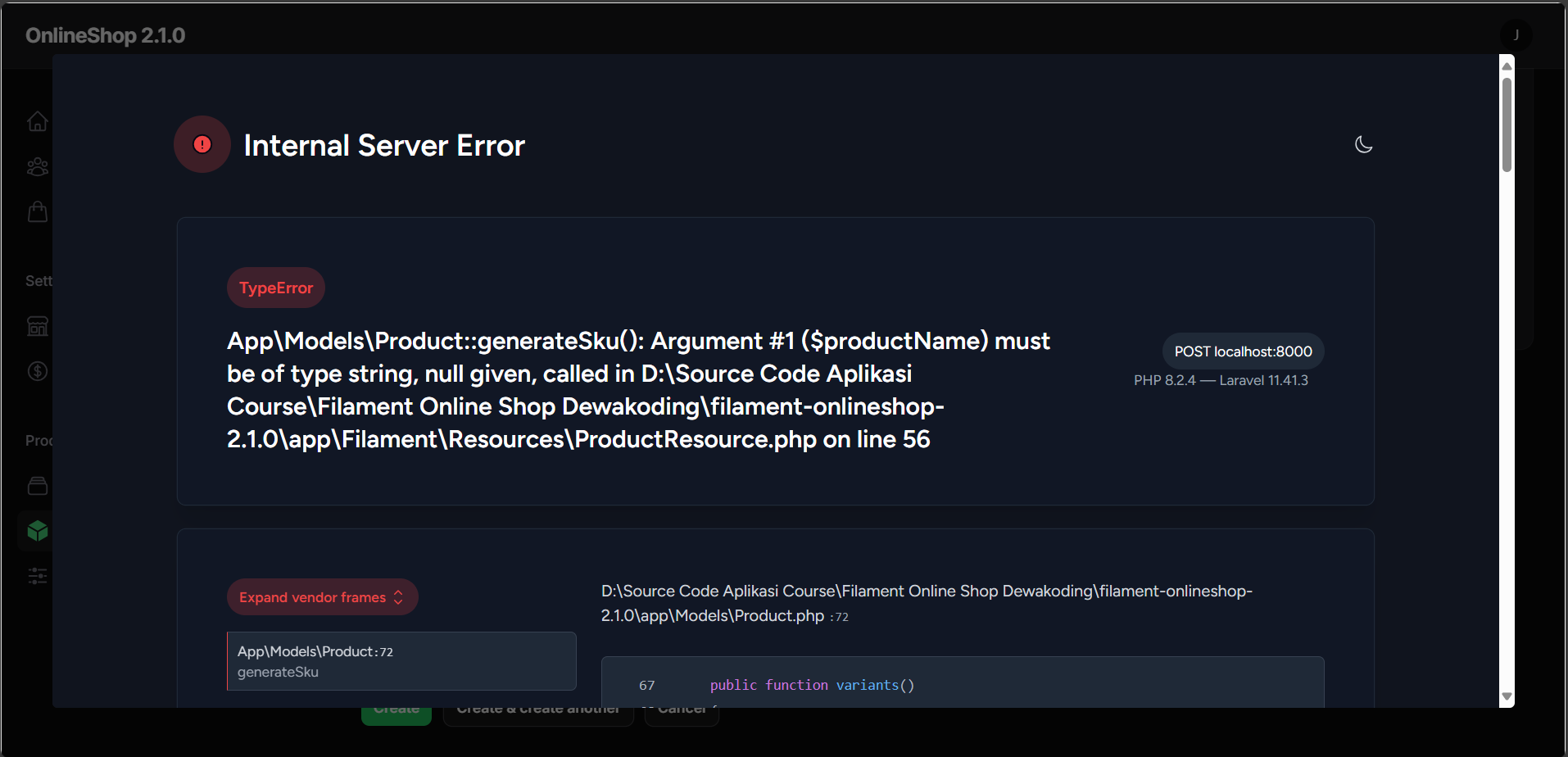The width and height of the screenshot is (1568, 757).
Task: Open the users group sidebar icon
Action: point(37,167)
